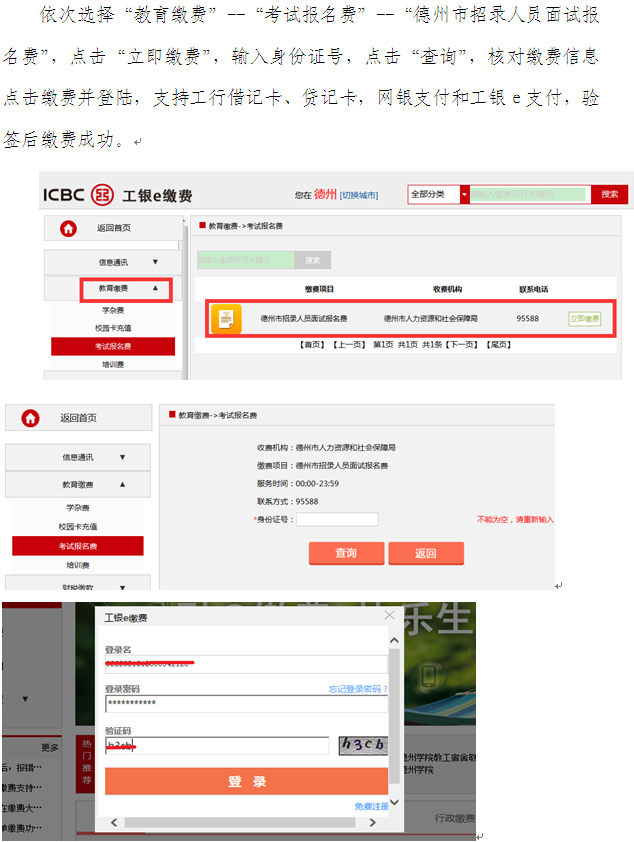Click home icon beside 返回首页 on payment list page

[68, 229]
